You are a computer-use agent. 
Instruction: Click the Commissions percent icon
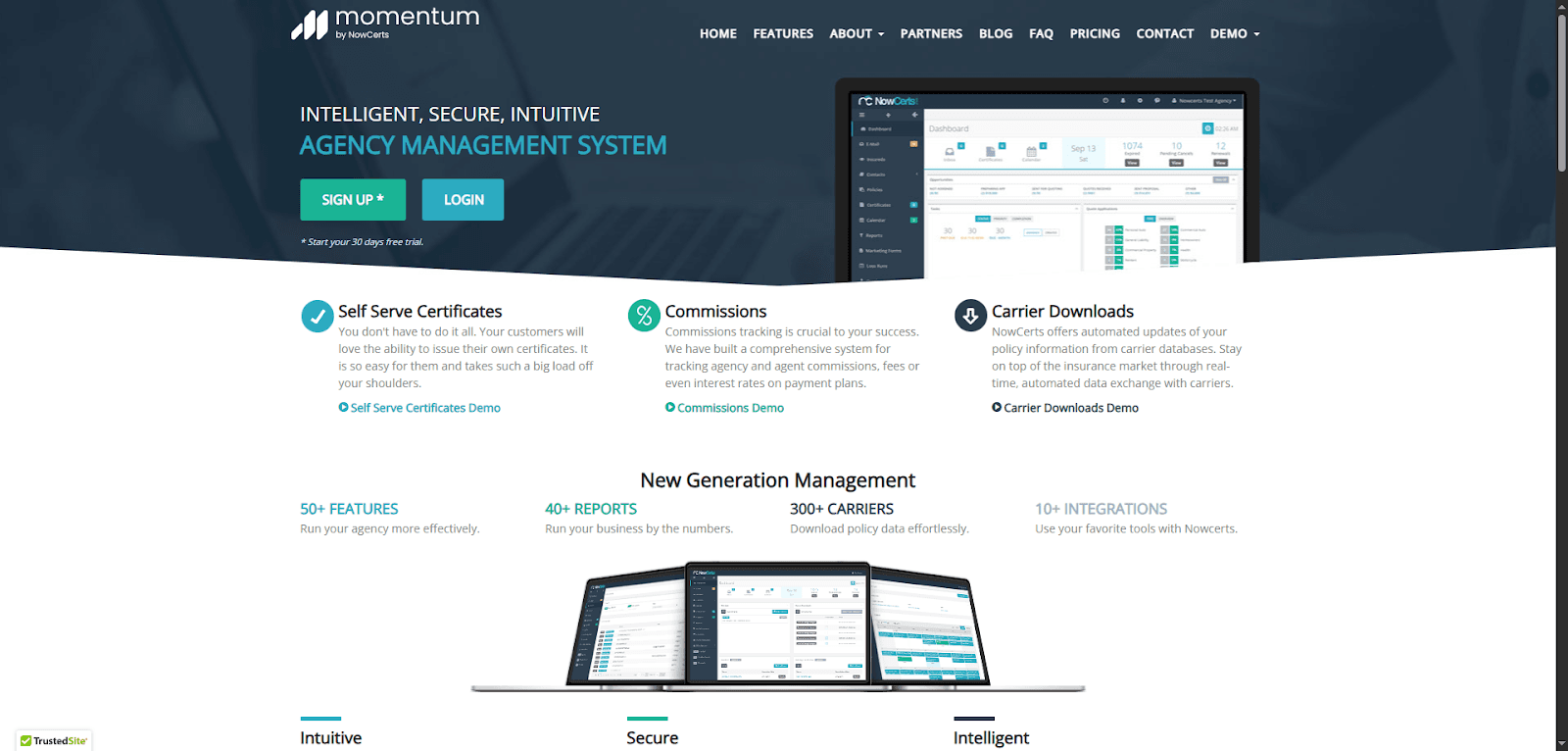tap(644, 316)
